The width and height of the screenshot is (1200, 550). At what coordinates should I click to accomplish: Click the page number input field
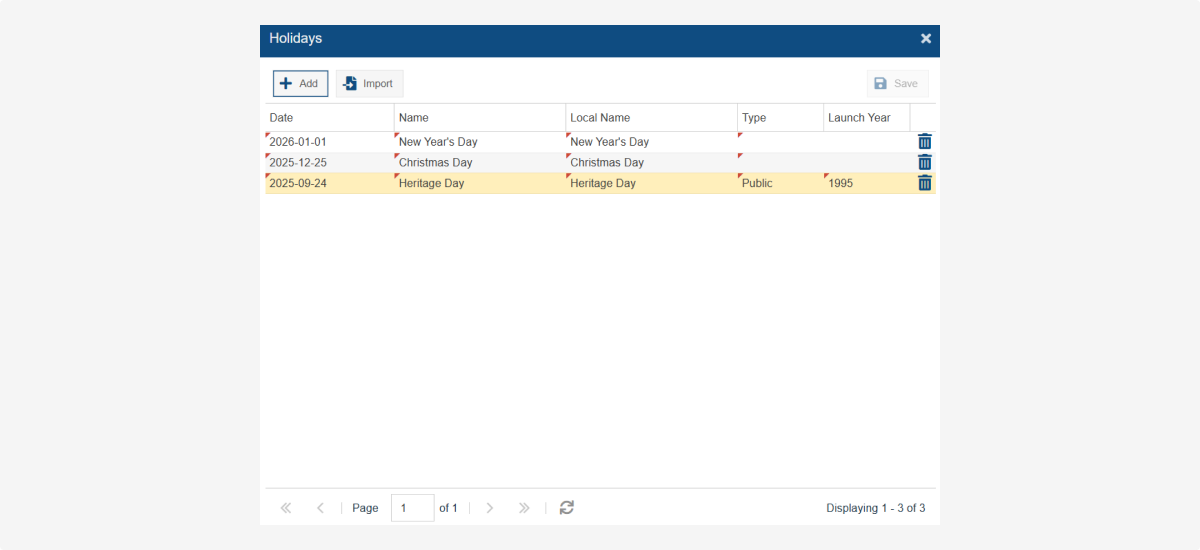(x=412, y=508)
